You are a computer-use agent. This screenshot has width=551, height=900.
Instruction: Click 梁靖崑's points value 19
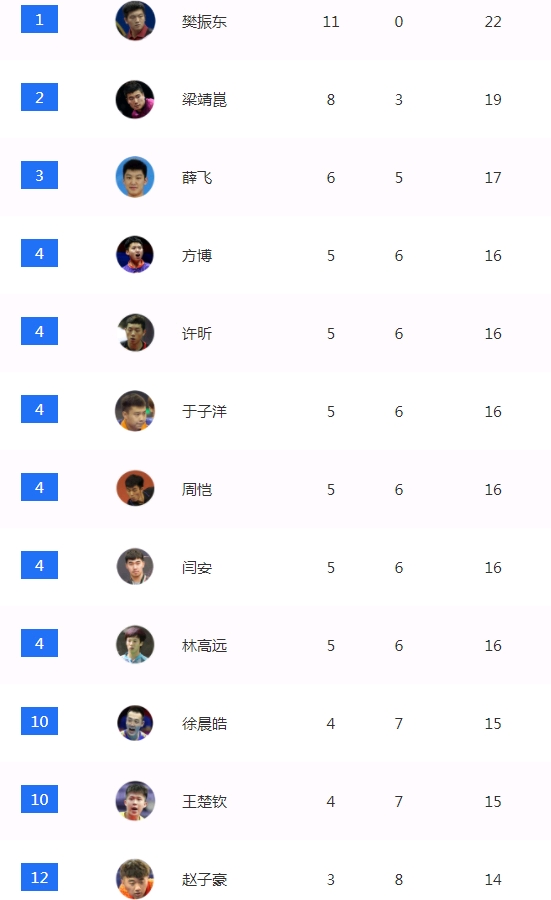click(x=493, y=100)
